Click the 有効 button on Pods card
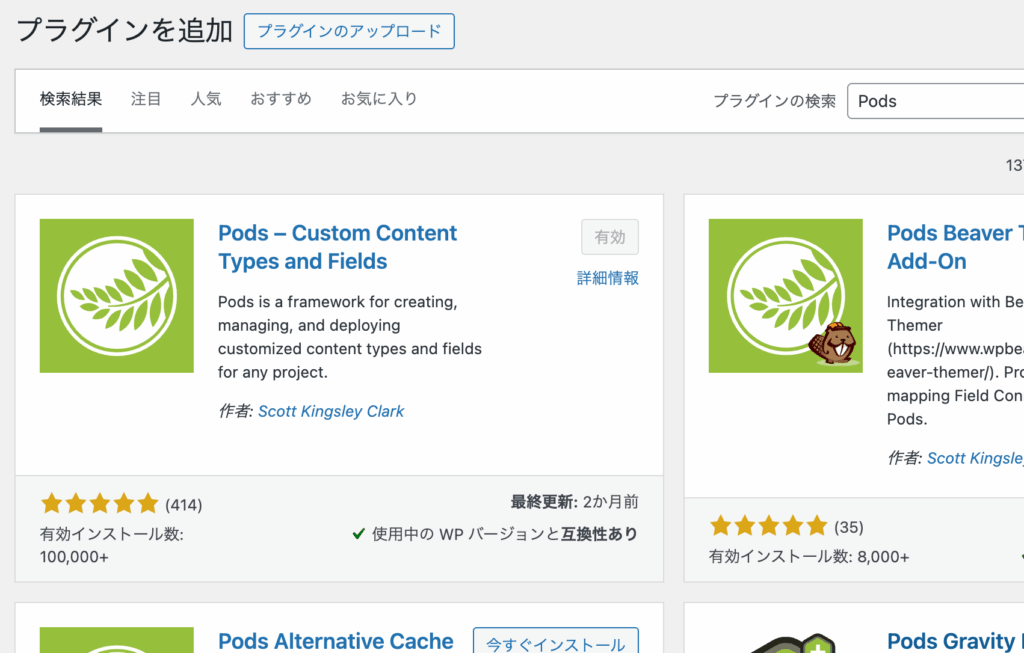The image size is (1024, 653). click(609, 237)
